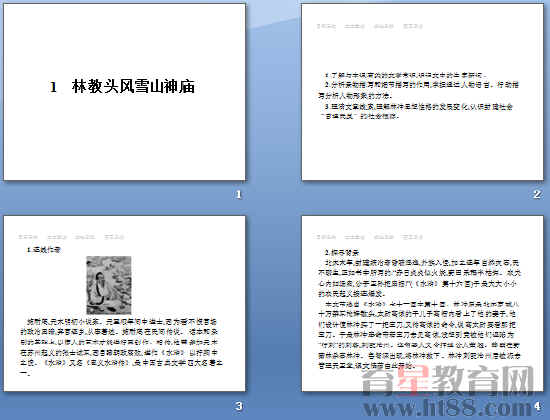This screenshot has width=550, height=420.
Task: Click the last navigation tab on slide 4
Action: pyautogui.click(x=412, y=237)
